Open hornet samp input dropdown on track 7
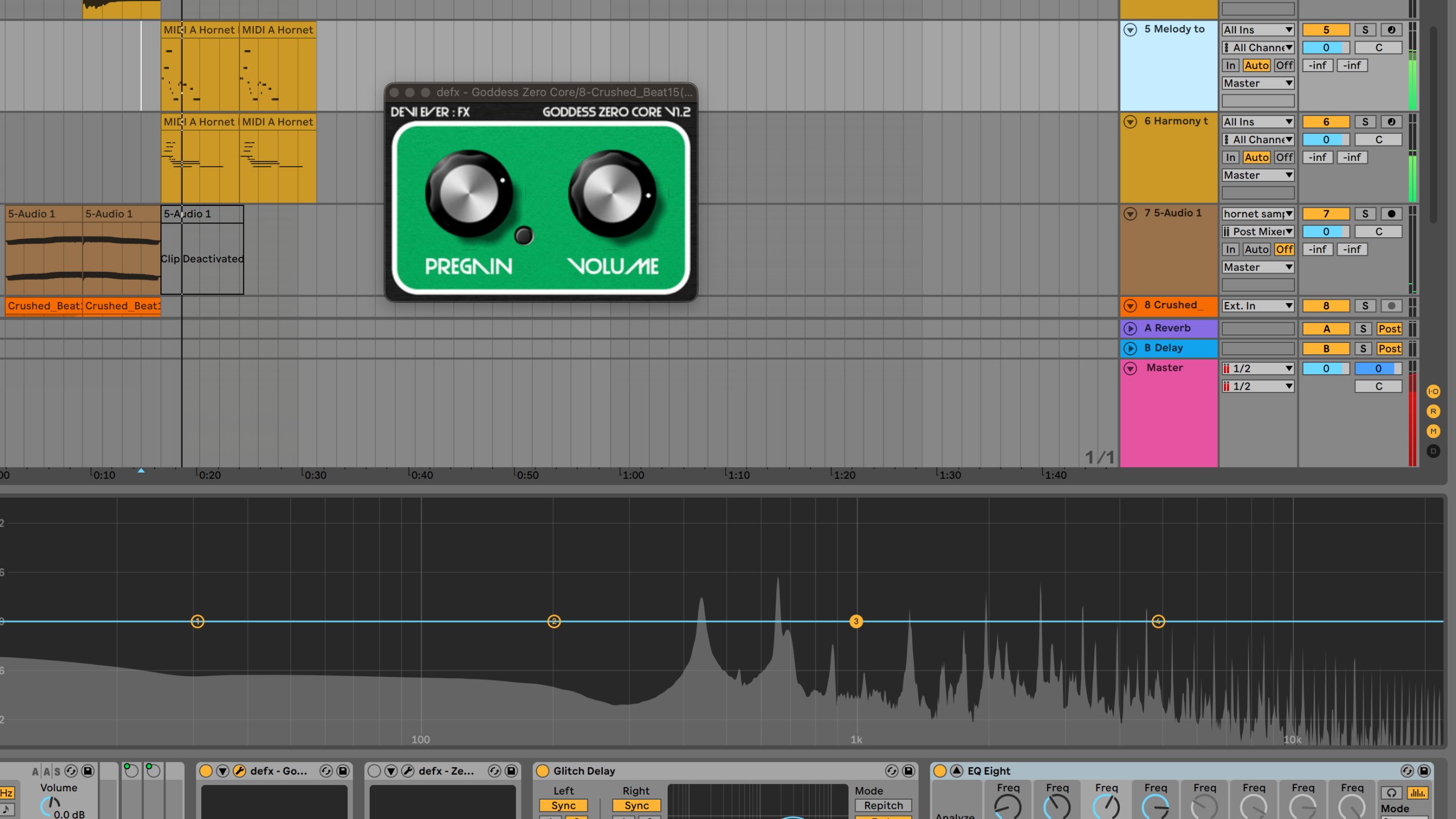 pyautogui.click(x=1258, y=214)
